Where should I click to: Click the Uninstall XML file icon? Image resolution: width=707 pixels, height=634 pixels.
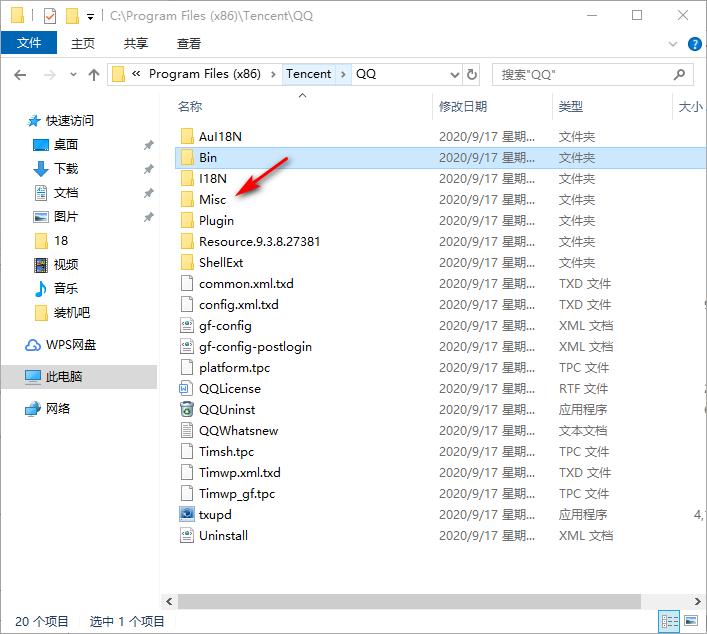[187, 535]
